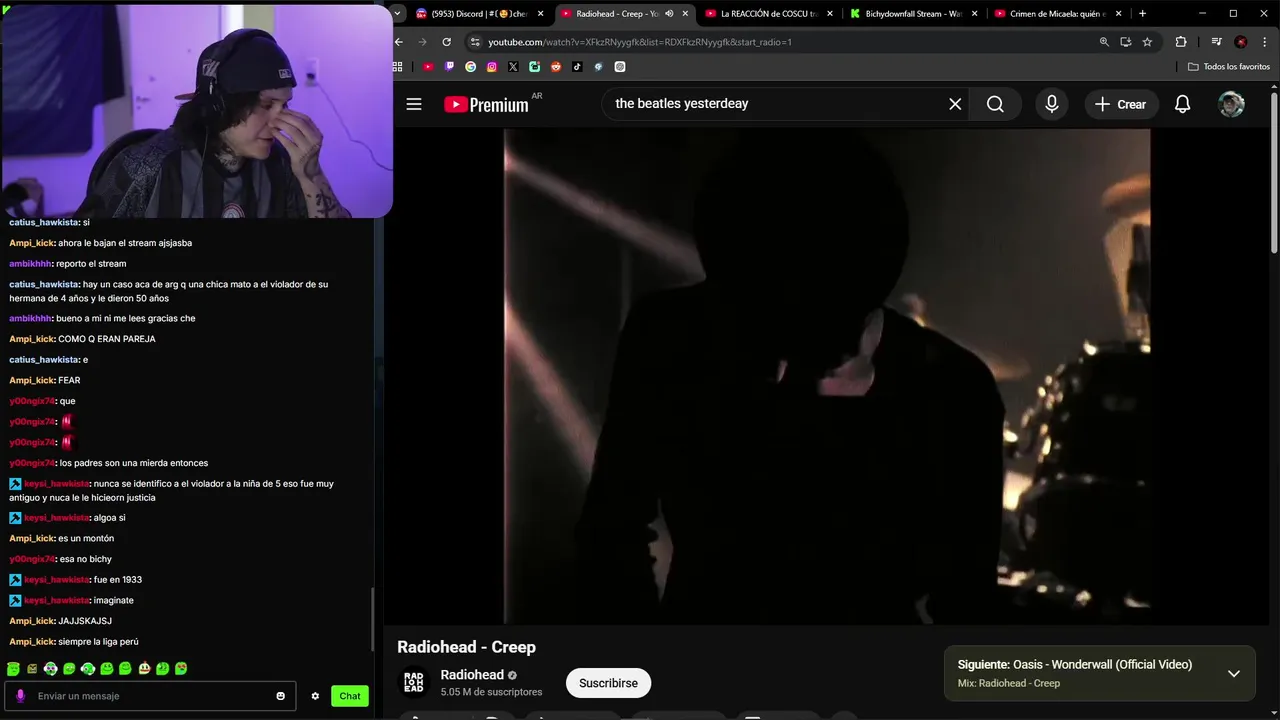This screenshot has width=1280, height=720.
Task: Start voice search with the microphone icon
Action: (1051, 104)
